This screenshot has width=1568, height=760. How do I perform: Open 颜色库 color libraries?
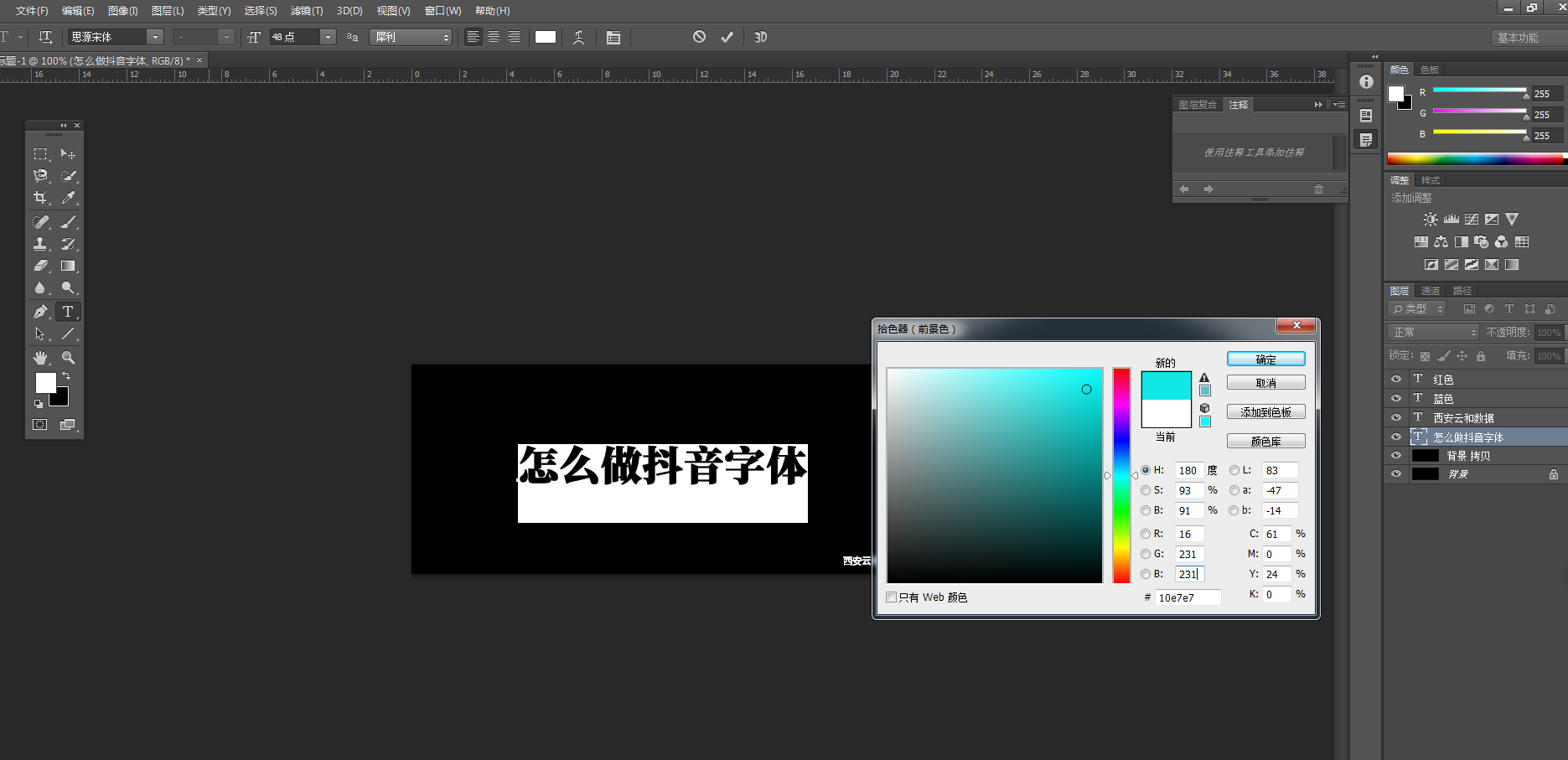1265,442
